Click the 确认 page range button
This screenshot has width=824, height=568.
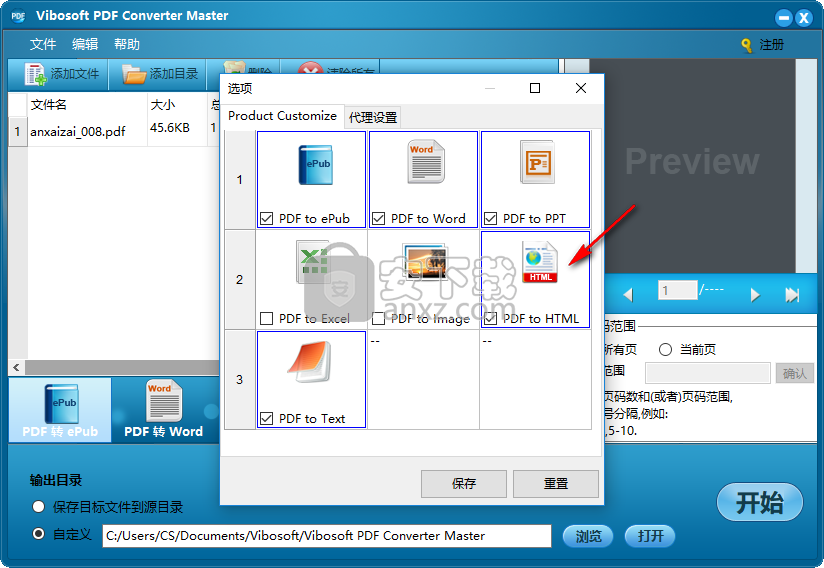[x=795, y=373]
